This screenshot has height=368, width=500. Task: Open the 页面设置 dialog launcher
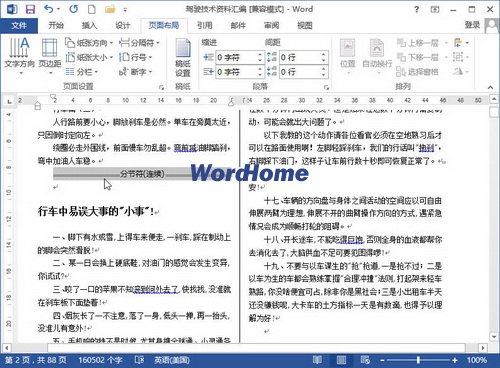(x=162, y=87)
